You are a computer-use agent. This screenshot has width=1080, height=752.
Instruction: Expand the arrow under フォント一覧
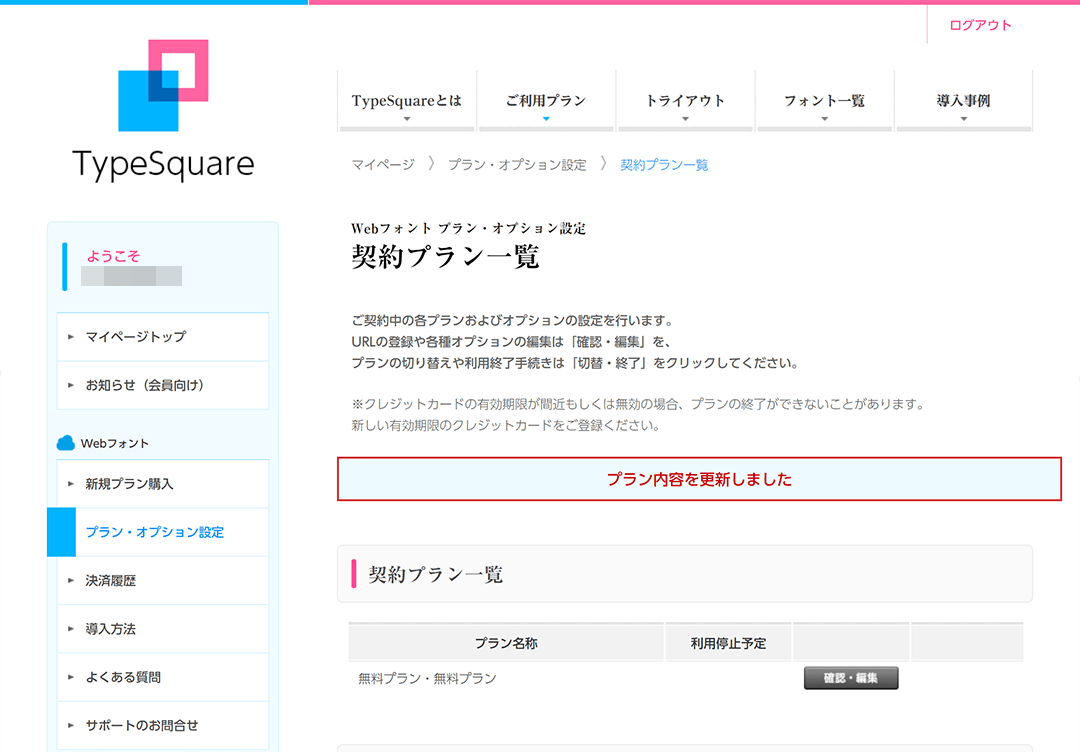[x=824, y=119]
